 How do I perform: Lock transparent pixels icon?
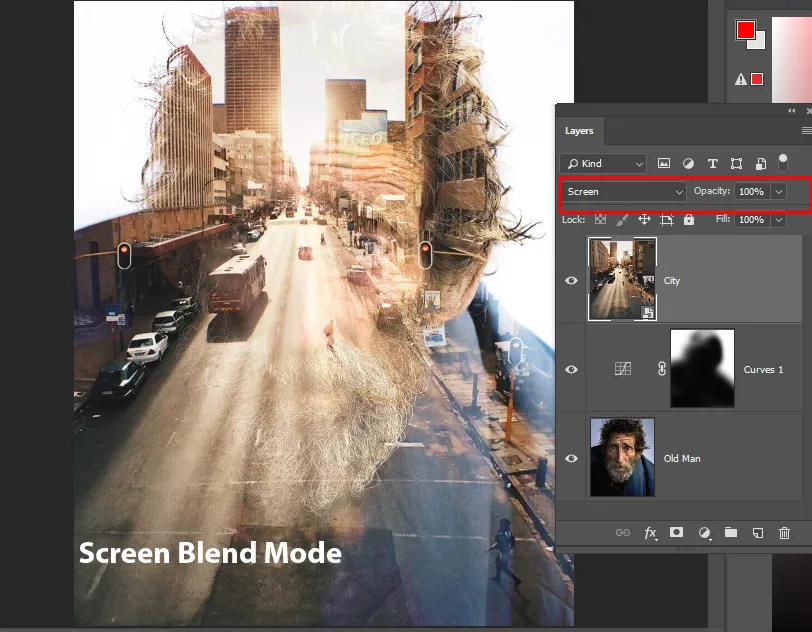[600, 220]
